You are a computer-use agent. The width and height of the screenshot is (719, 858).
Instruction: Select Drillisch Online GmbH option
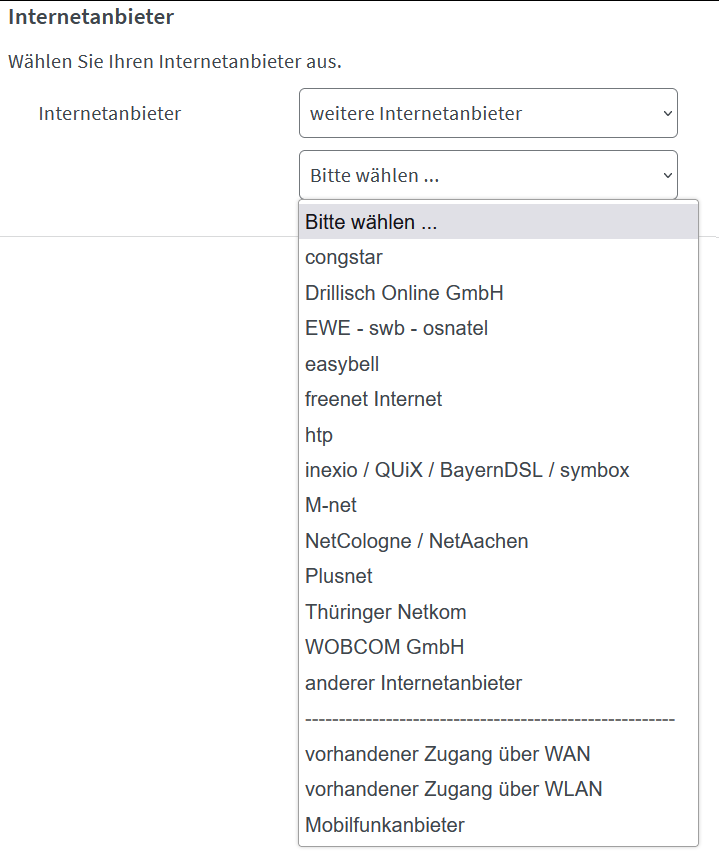pos(498,293)
